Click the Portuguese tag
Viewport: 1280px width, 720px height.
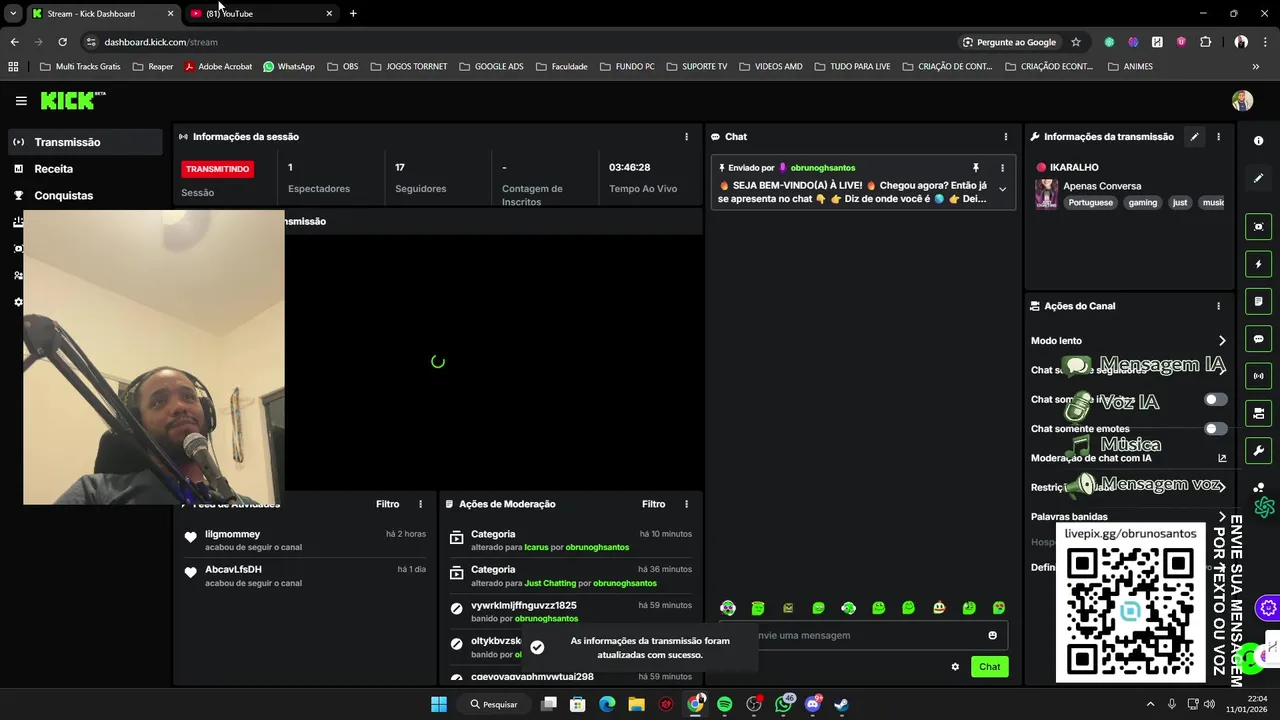click(x=1090, y=203)
